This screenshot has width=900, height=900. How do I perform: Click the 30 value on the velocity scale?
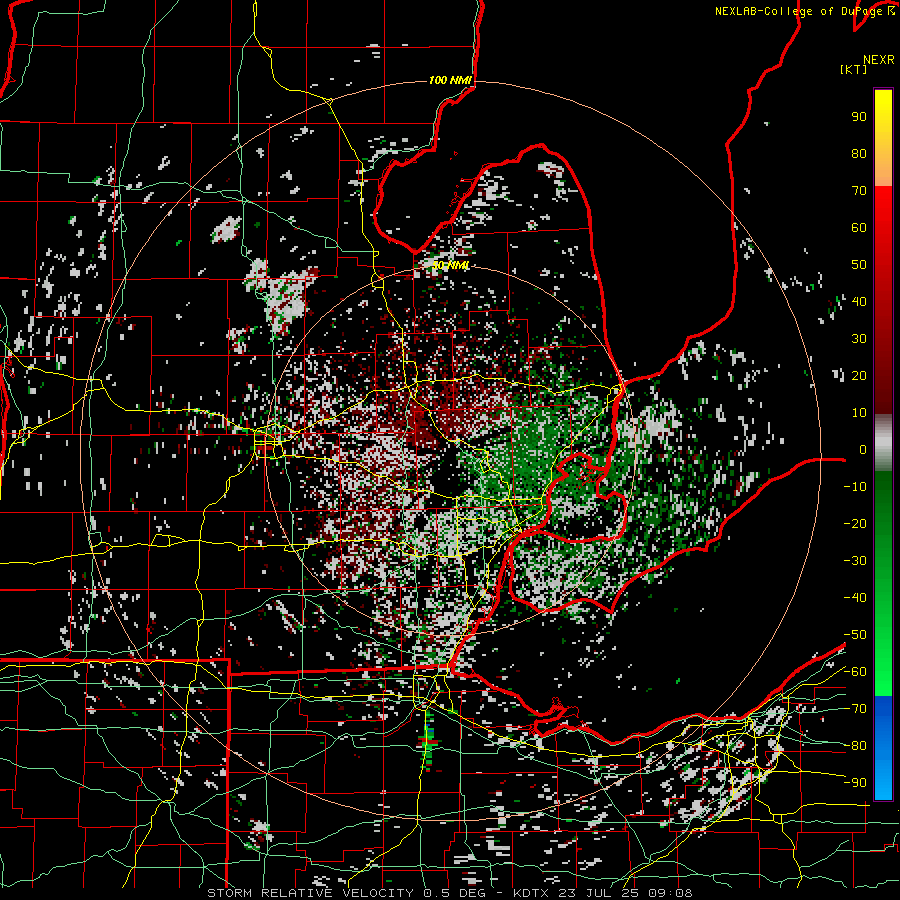click(x=859, y=339)
